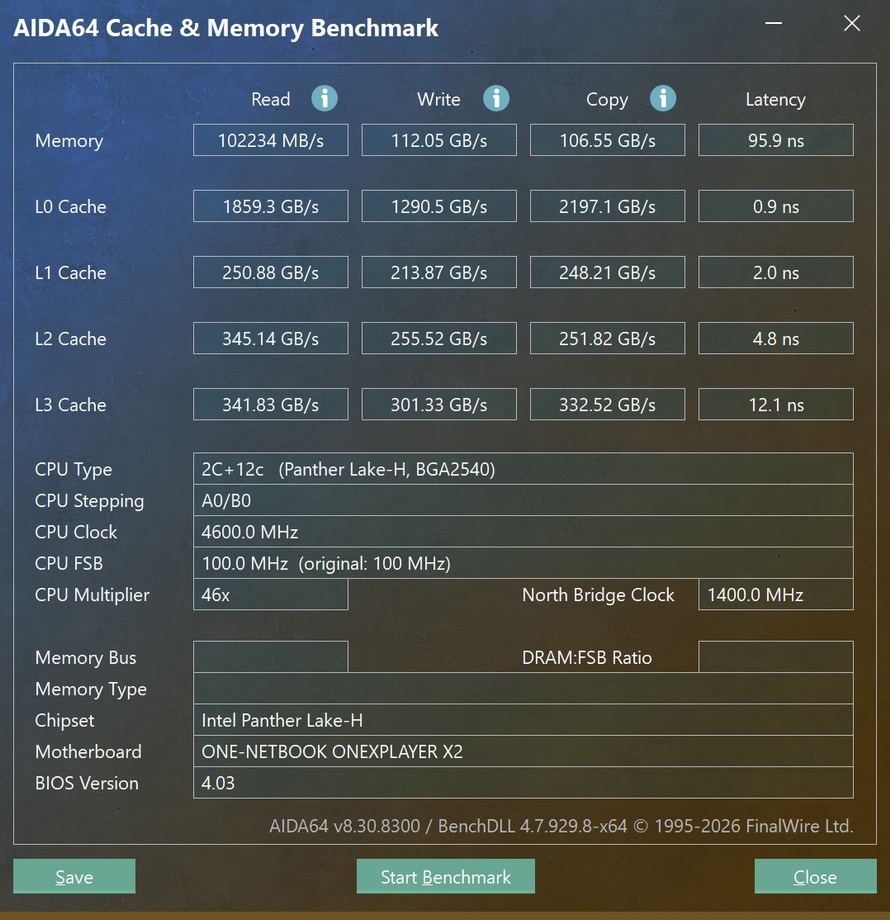The image size is (890, 920).
Task: Click the CPU Clock value 4600.0 MHz
Action: pyautogui.click(x=523, y=532)
